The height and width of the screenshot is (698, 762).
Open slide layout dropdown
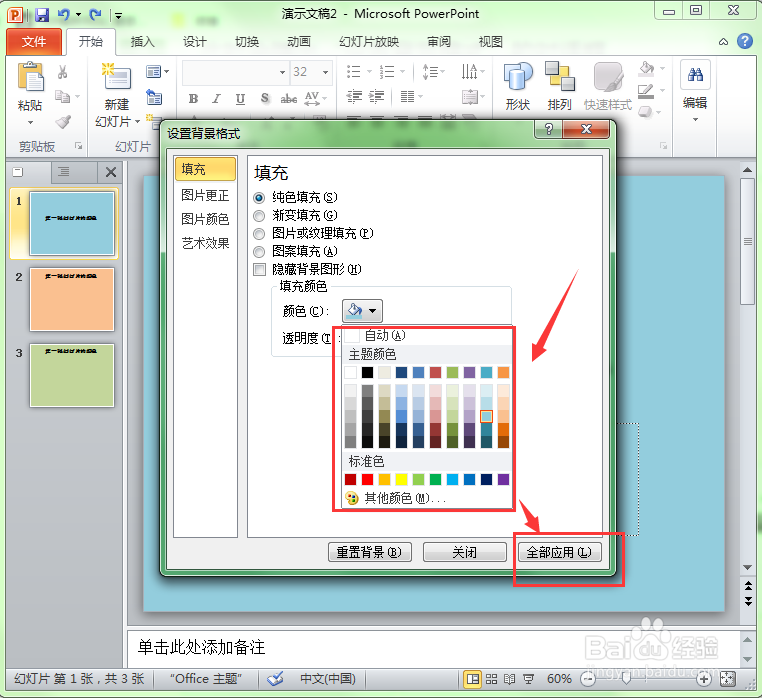pyautogui.click(x=157, y=72)
